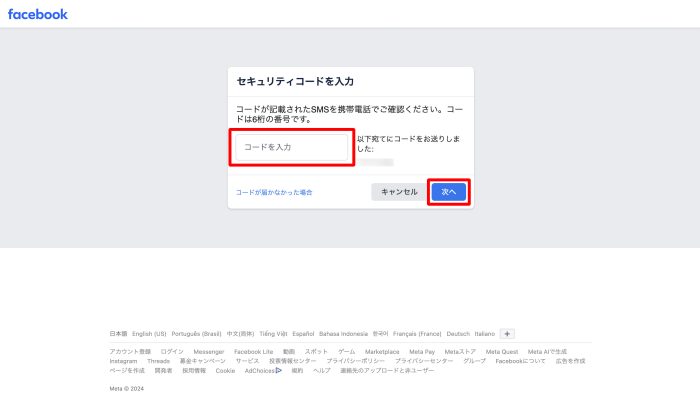Open the Cookie footer link

(x=225, y=370)
